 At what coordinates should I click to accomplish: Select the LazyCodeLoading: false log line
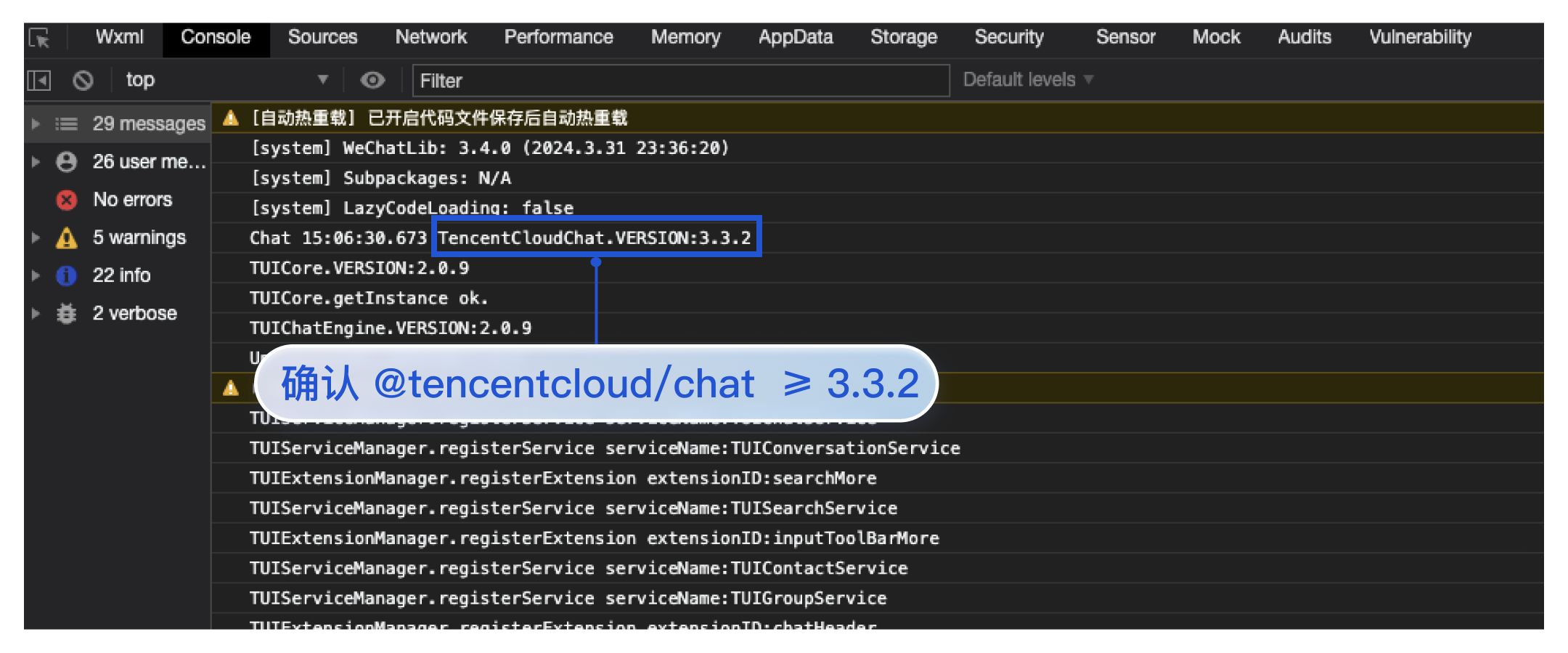pyautogui.click(x=878, y=208)
